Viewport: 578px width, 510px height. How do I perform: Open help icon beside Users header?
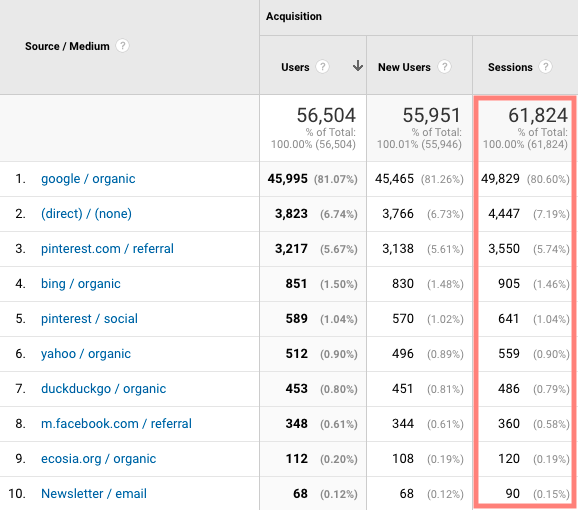click(323, 67)
